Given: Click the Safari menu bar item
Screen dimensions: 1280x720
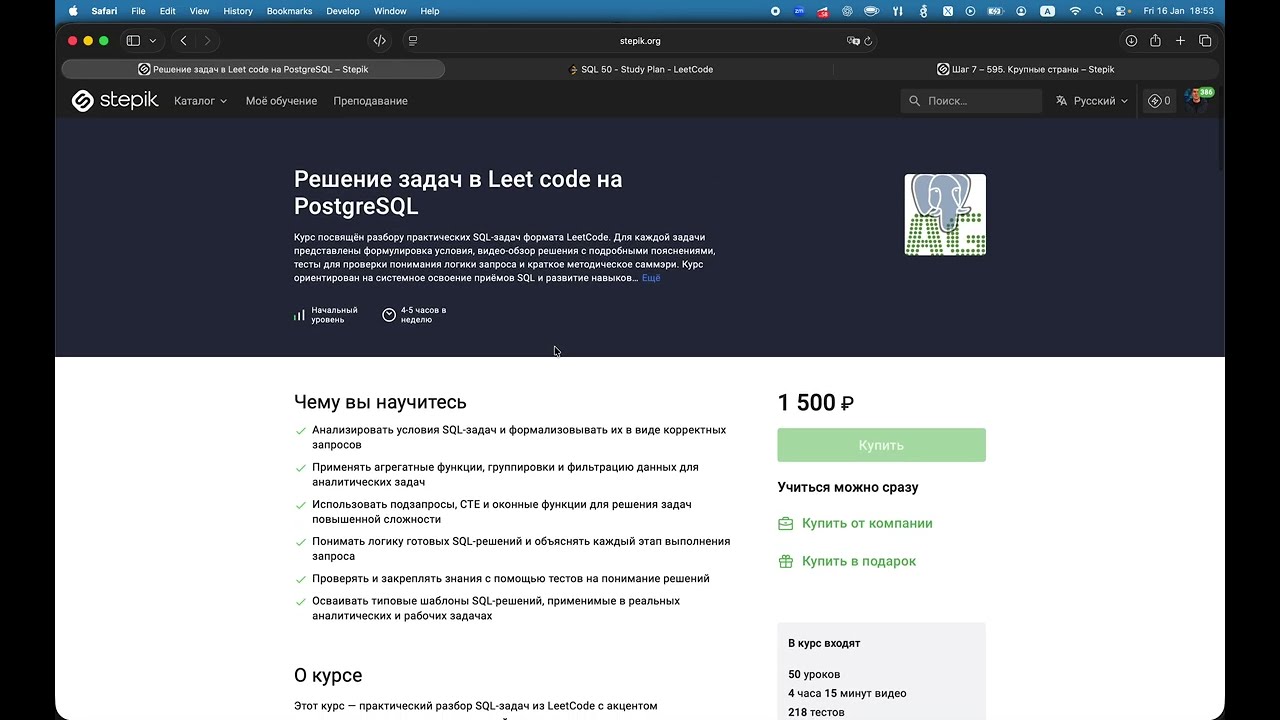Looking at the screenshot, I should click(x=104, y=11).
